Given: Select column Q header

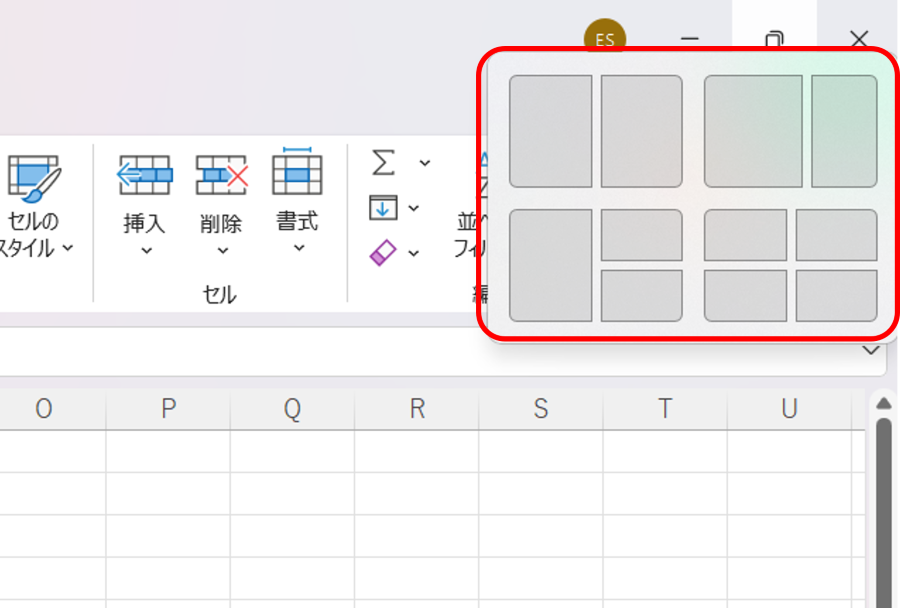Looking at the screenshot, I should pyautogui.click(x=292, y=409).
